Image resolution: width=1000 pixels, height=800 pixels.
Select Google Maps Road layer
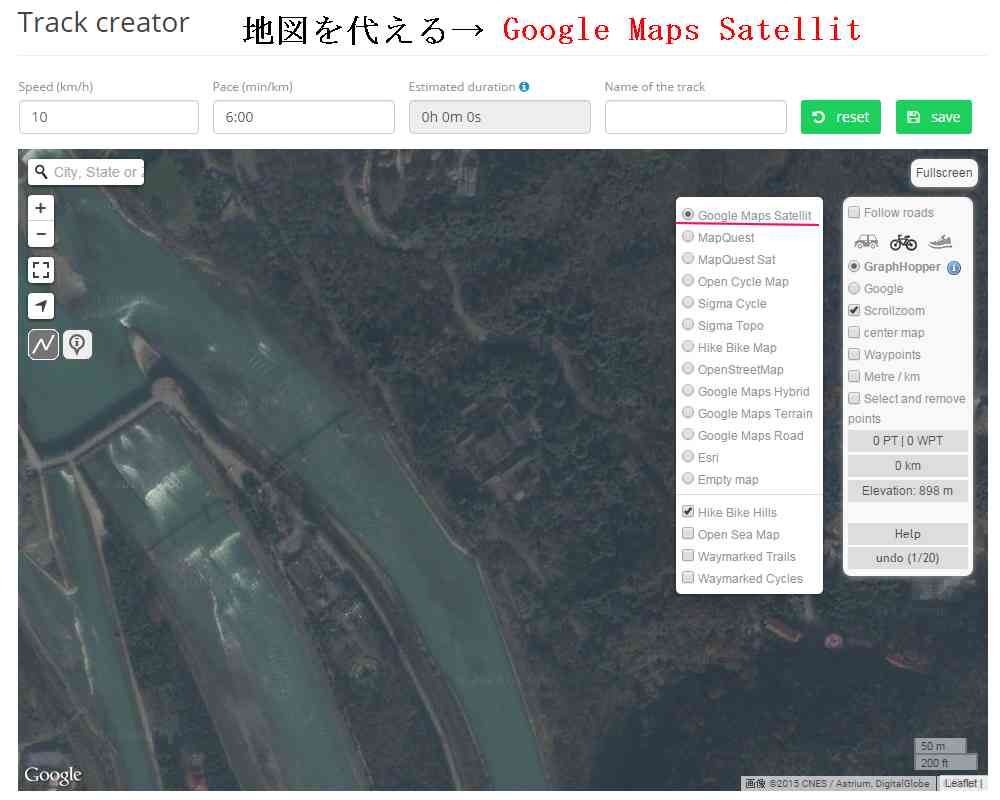pos(688,434)
